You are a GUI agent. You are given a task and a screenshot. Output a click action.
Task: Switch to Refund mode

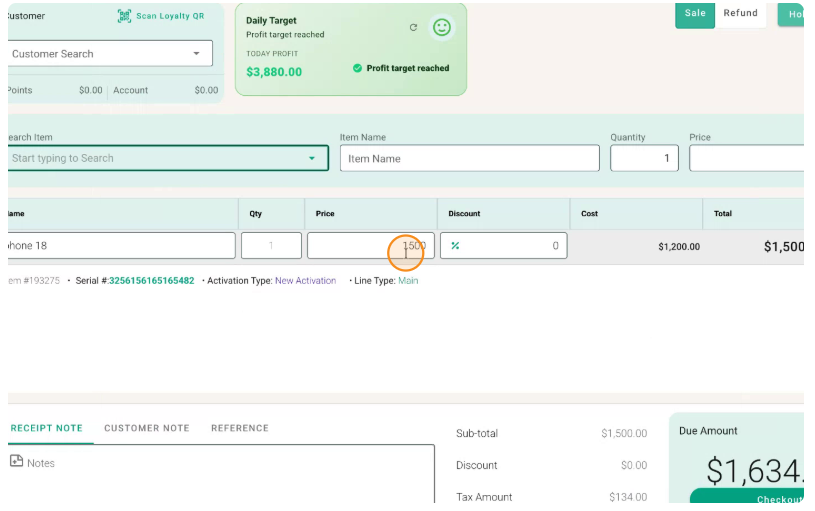tap(741, 14)
